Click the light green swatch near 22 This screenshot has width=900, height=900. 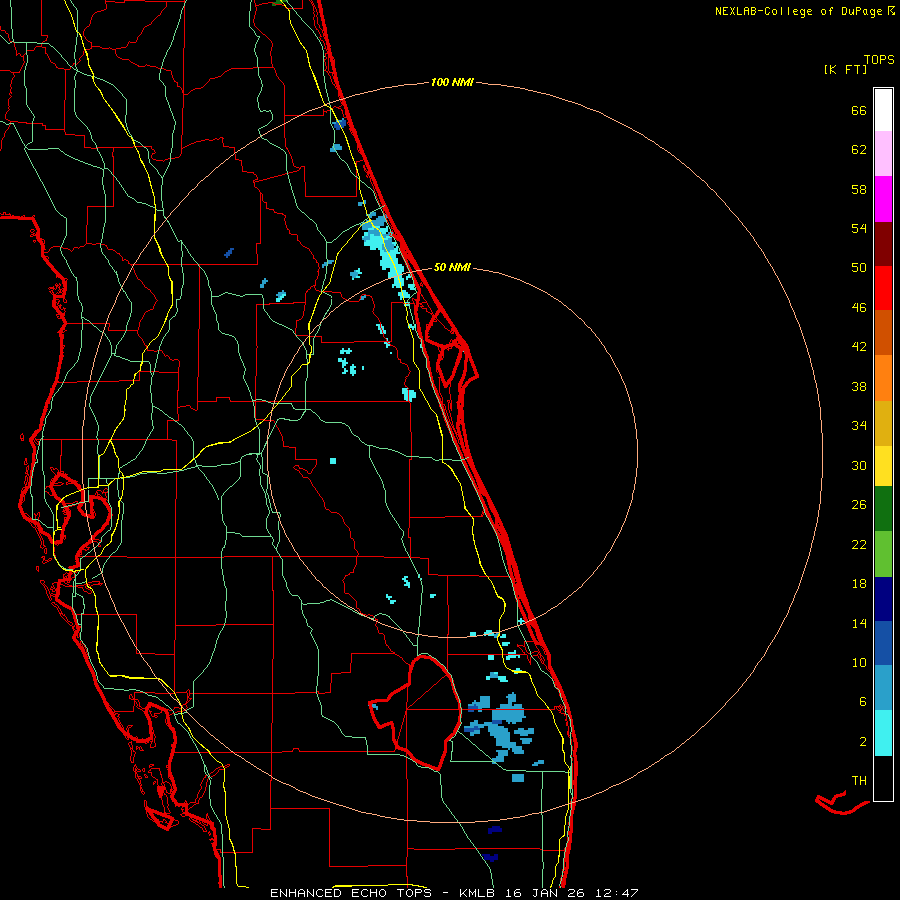click(883, 554)
